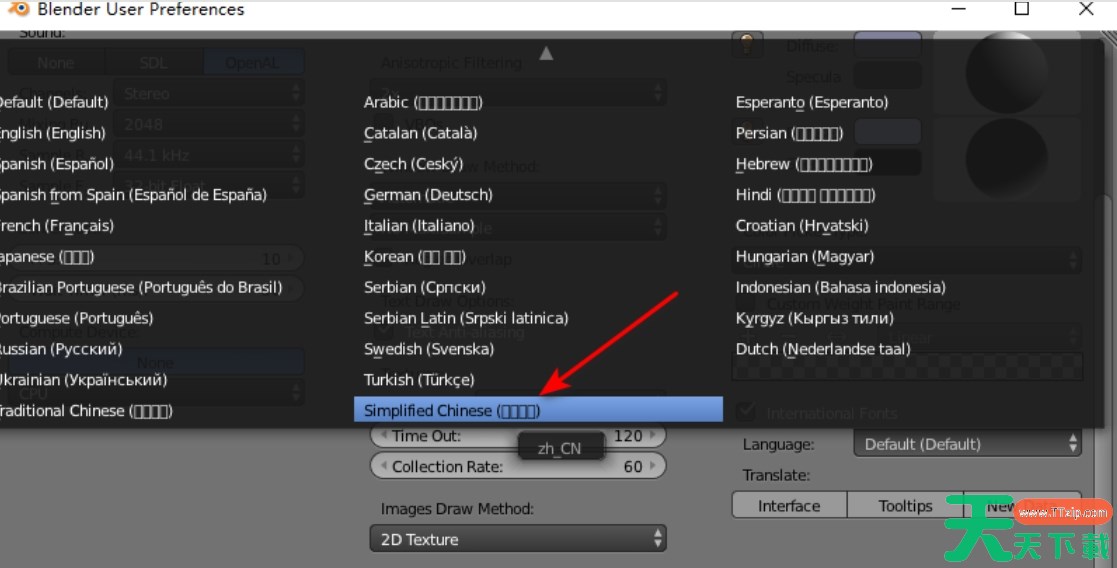The height and width of the screenshot is (568, 1117).
Task: Open the Images Draw Method 2D Texture dropdown
Action: coord(517,539)
